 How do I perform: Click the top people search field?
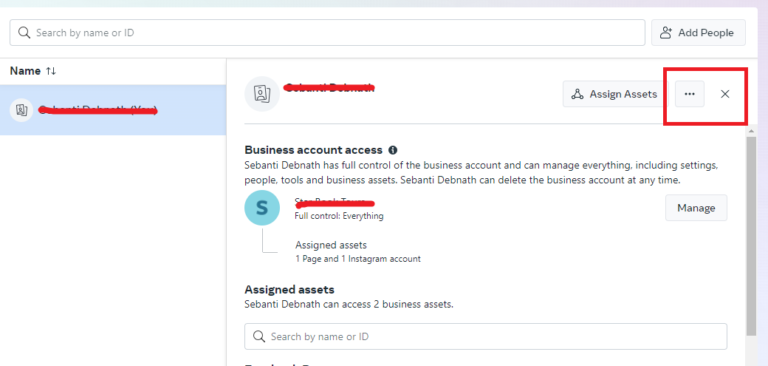tap(327, 33)
